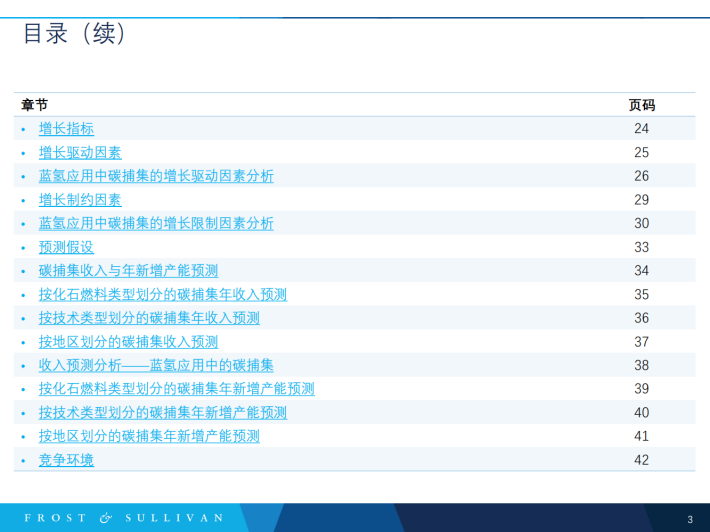710x532 pixels.
Task: Click slide number 3 in footer
Action: [x=690, y=519]
